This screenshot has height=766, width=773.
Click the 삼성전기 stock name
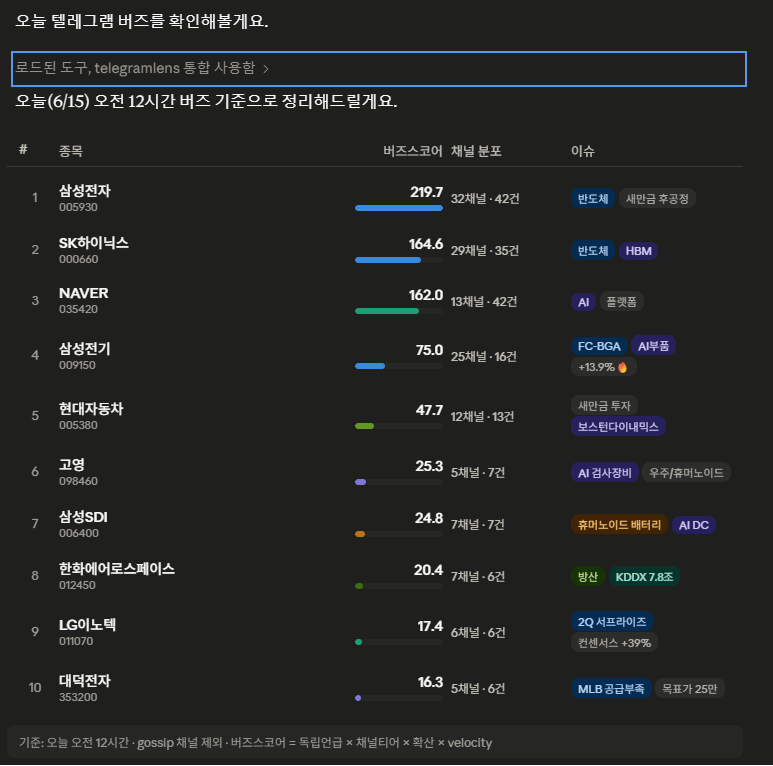click(85, 349)
